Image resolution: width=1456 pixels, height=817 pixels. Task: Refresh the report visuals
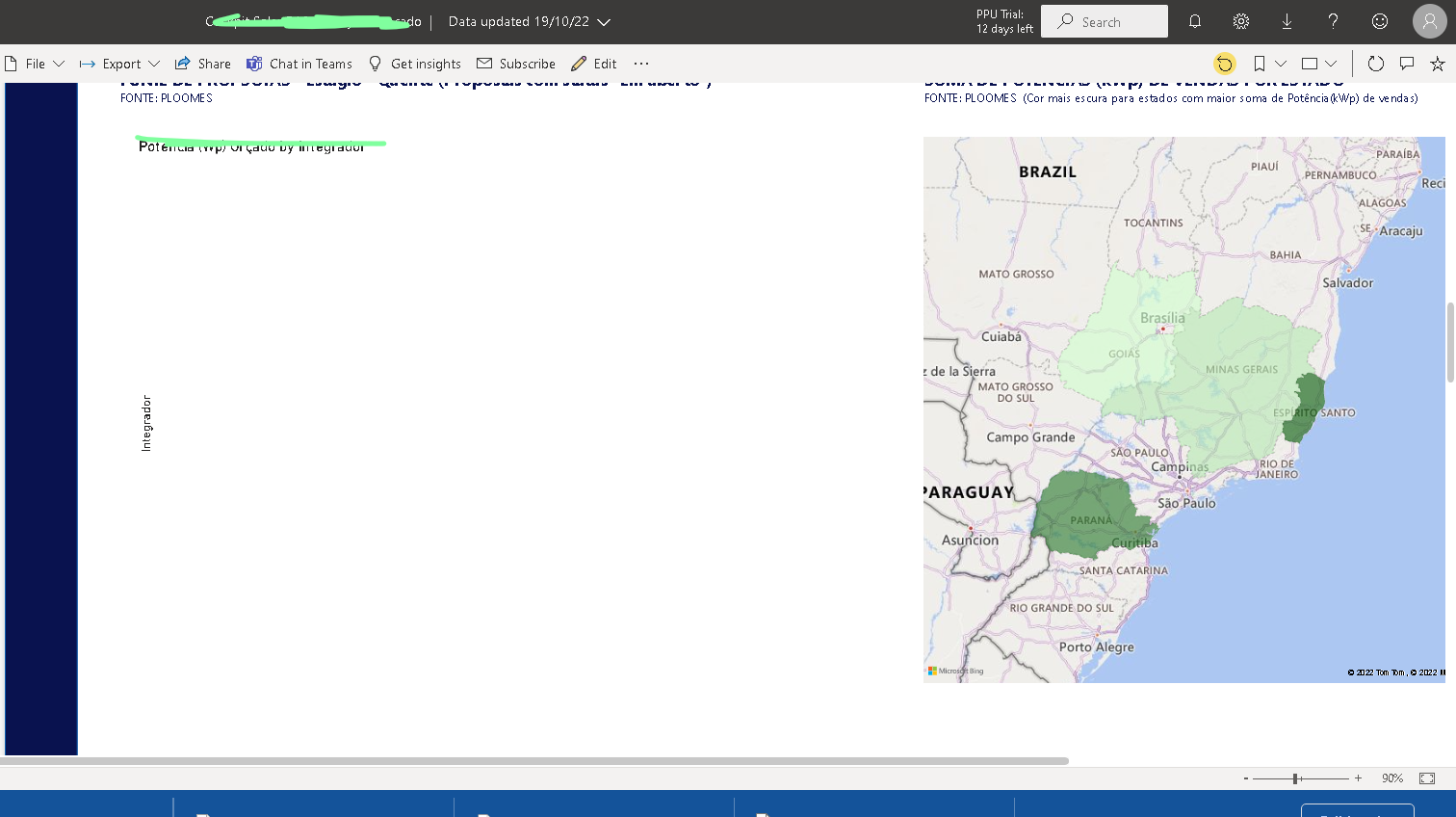tap(1375, 64)
